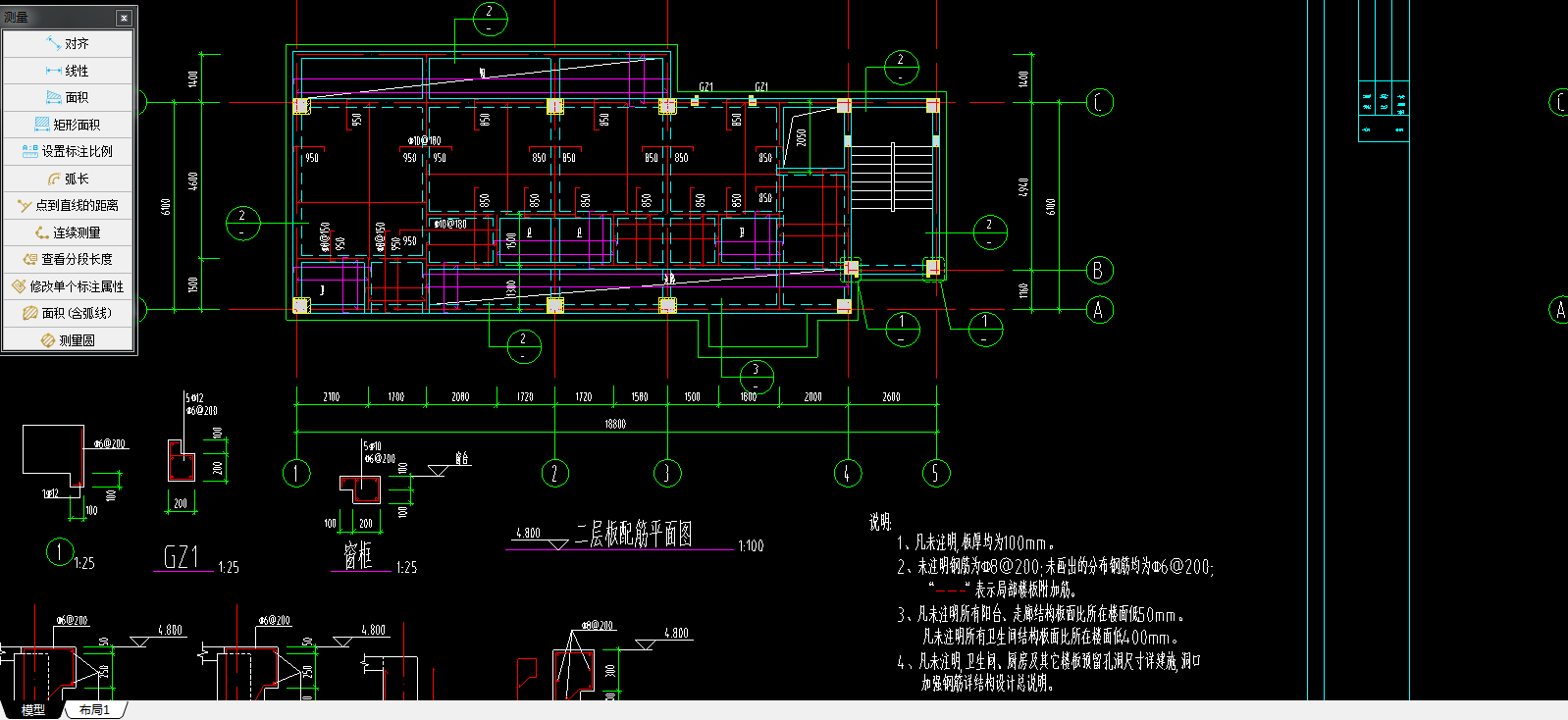This screenshot has width=1568, height=720.
Task: Click axis bubble C right of the plan
Action: 1099,102
